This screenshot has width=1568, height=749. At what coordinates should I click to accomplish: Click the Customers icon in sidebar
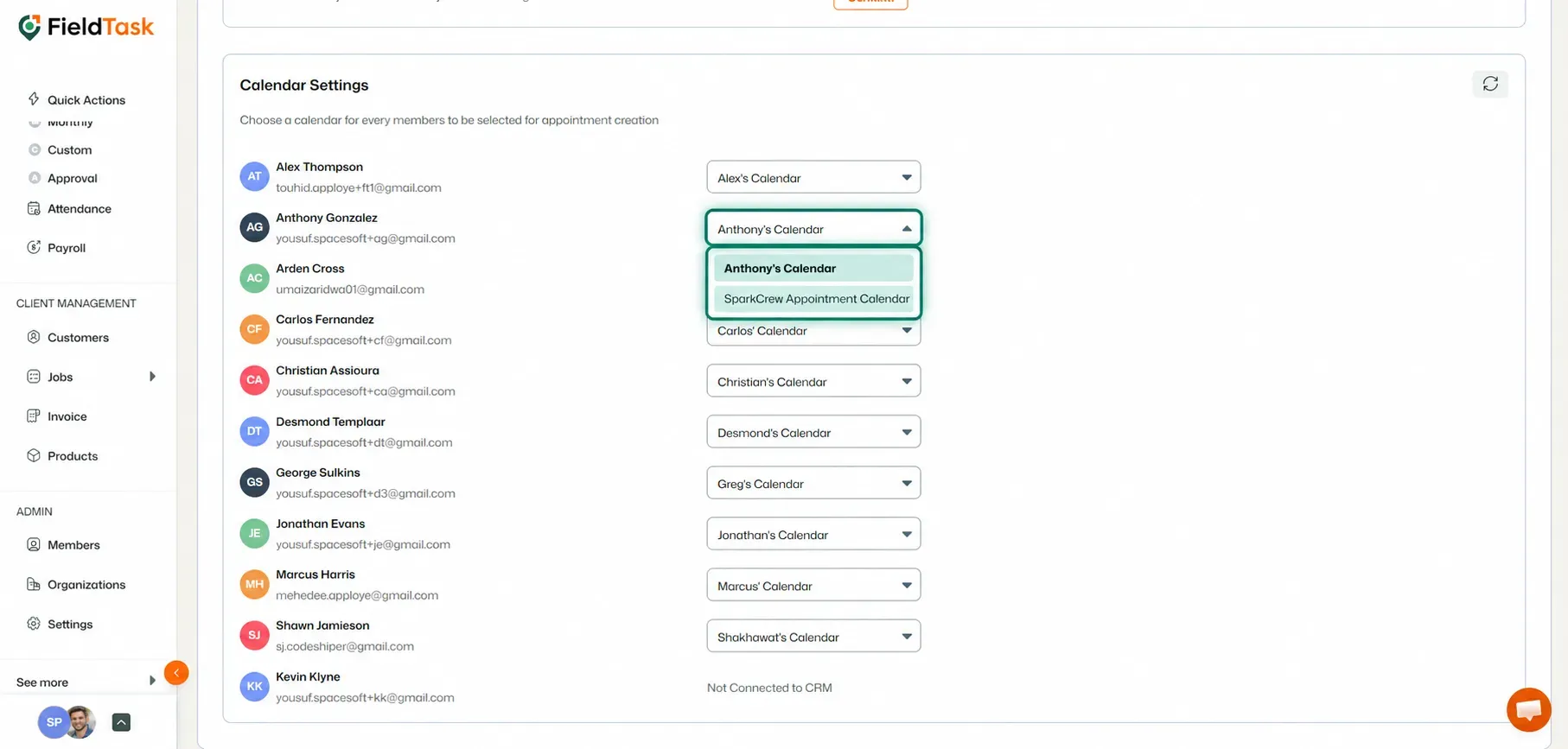tap(34, 337)
